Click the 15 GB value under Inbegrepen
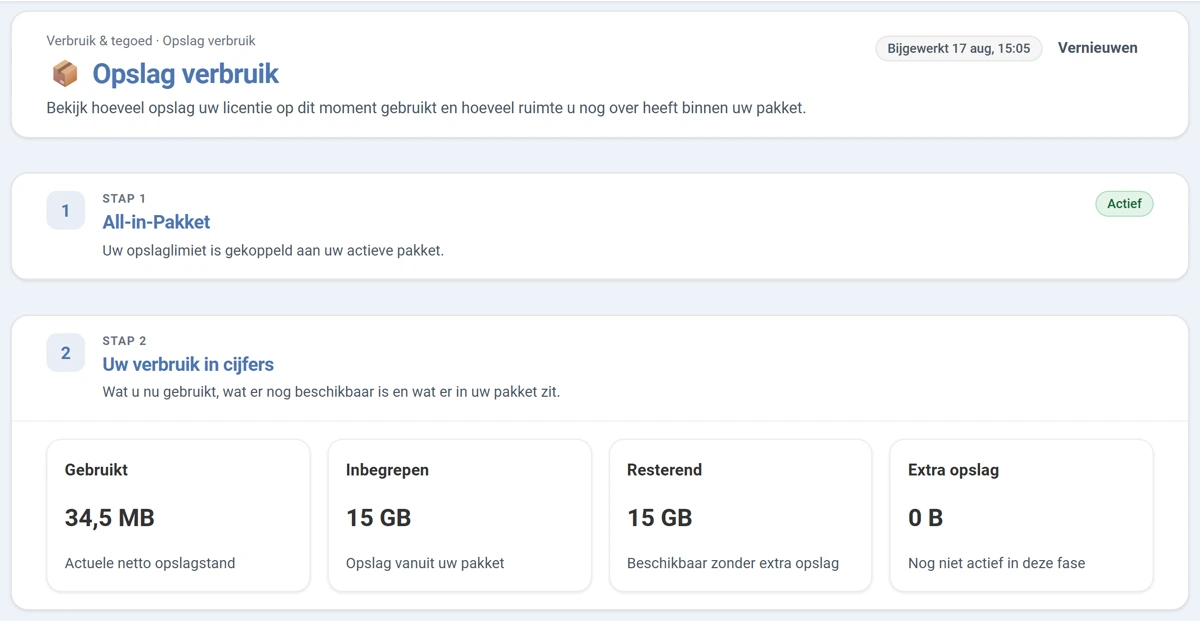The image size is (1200, 621). coord(379,518)
